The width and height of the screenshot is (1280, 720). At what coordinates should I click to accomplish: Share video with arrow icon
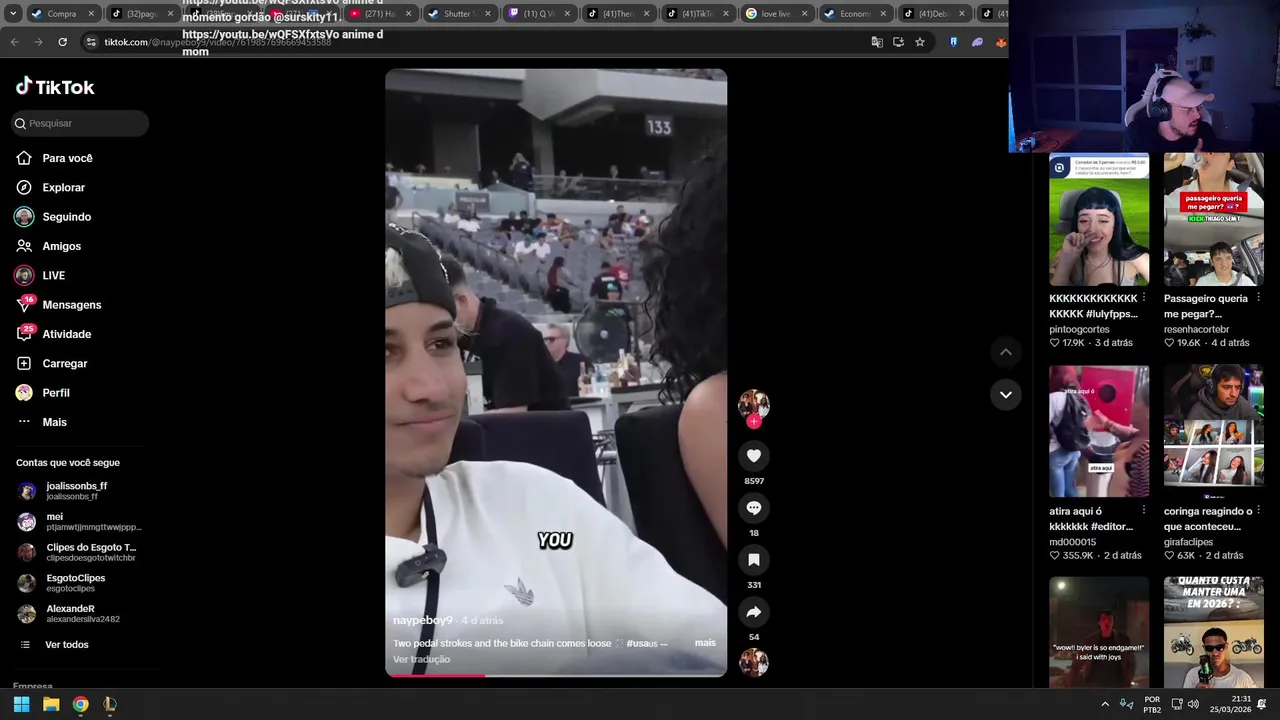(x=754, y=612)
